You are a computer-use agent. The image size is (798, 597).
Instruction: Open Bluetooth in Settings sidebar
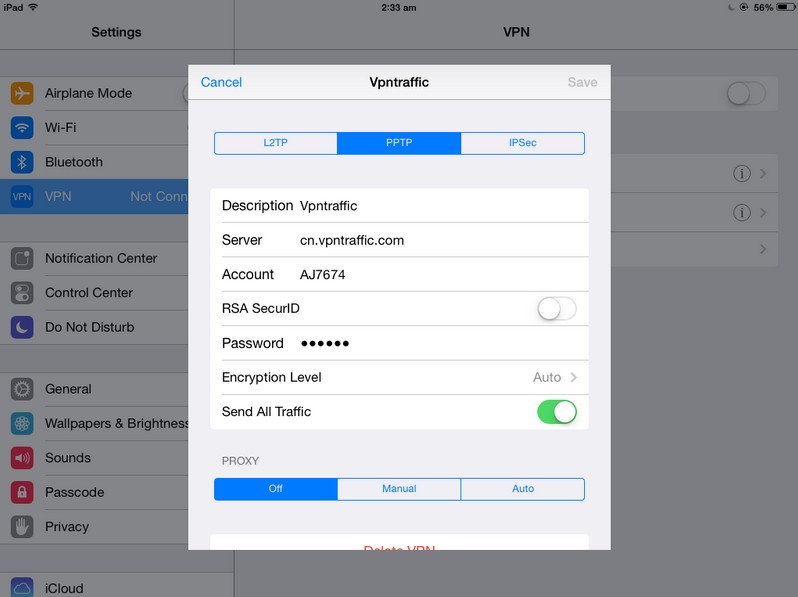[x=94, y=162]
